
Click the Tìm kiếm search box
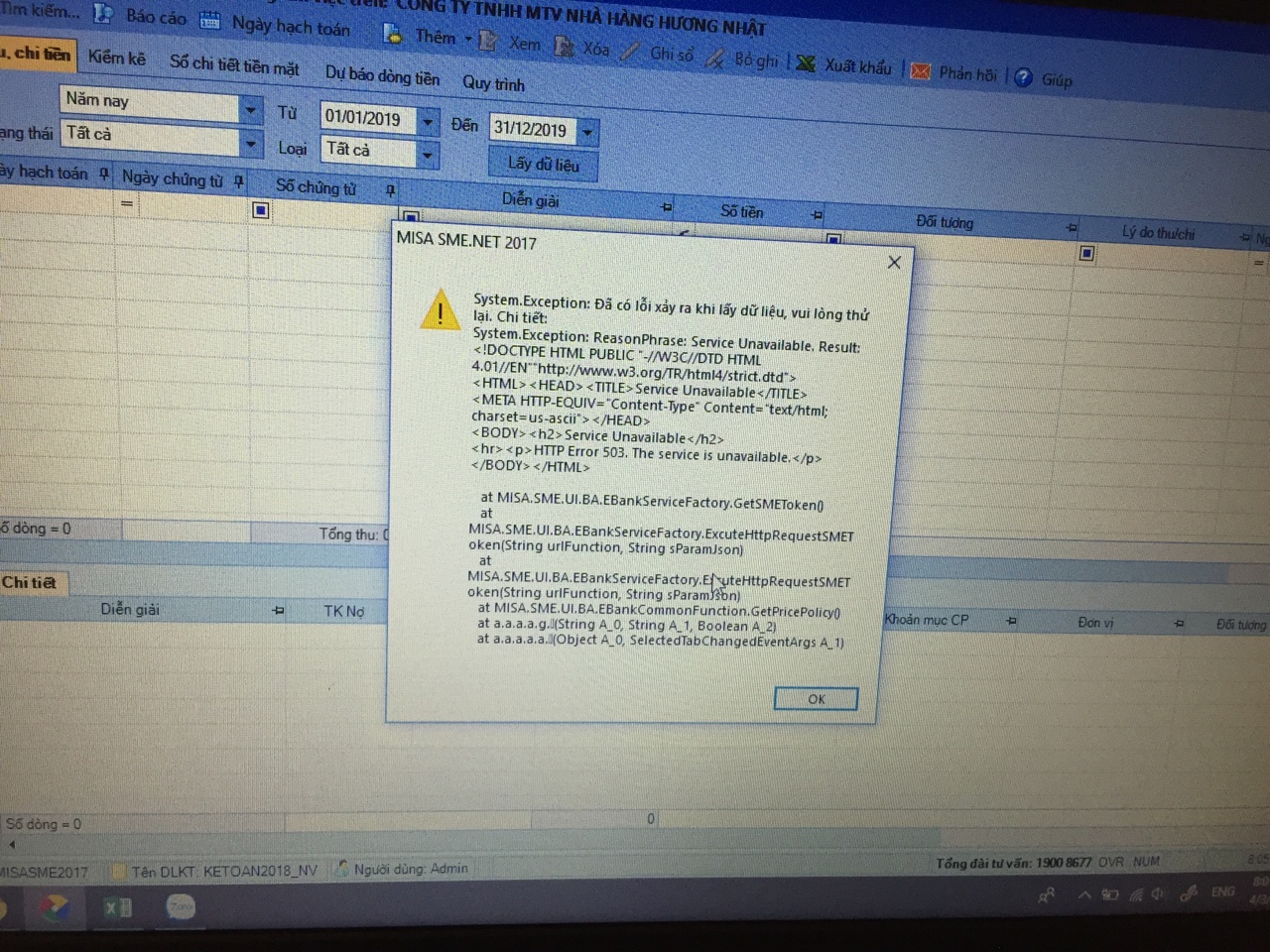40,11
